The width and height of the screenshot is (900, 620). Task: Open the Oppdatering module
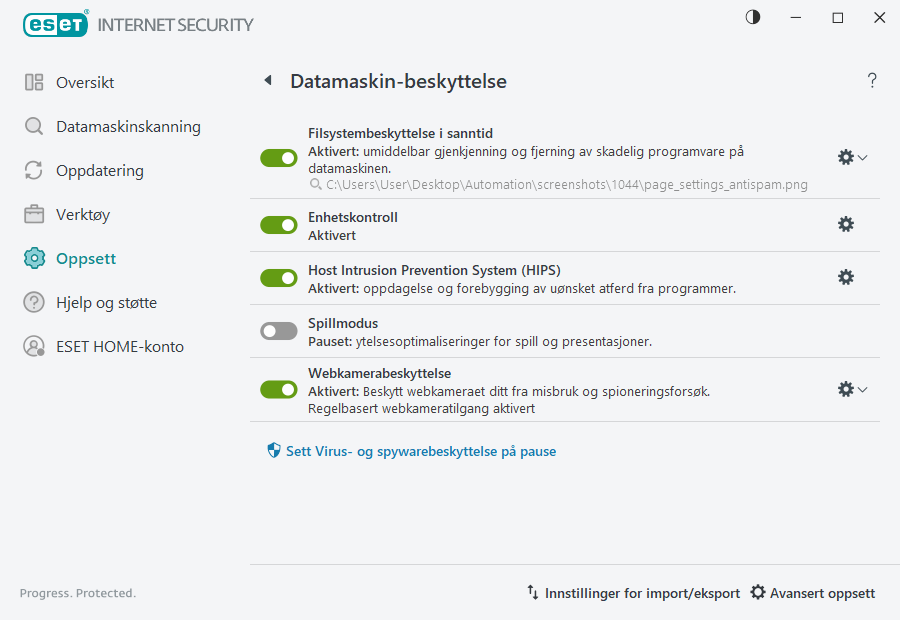point(100,170)
